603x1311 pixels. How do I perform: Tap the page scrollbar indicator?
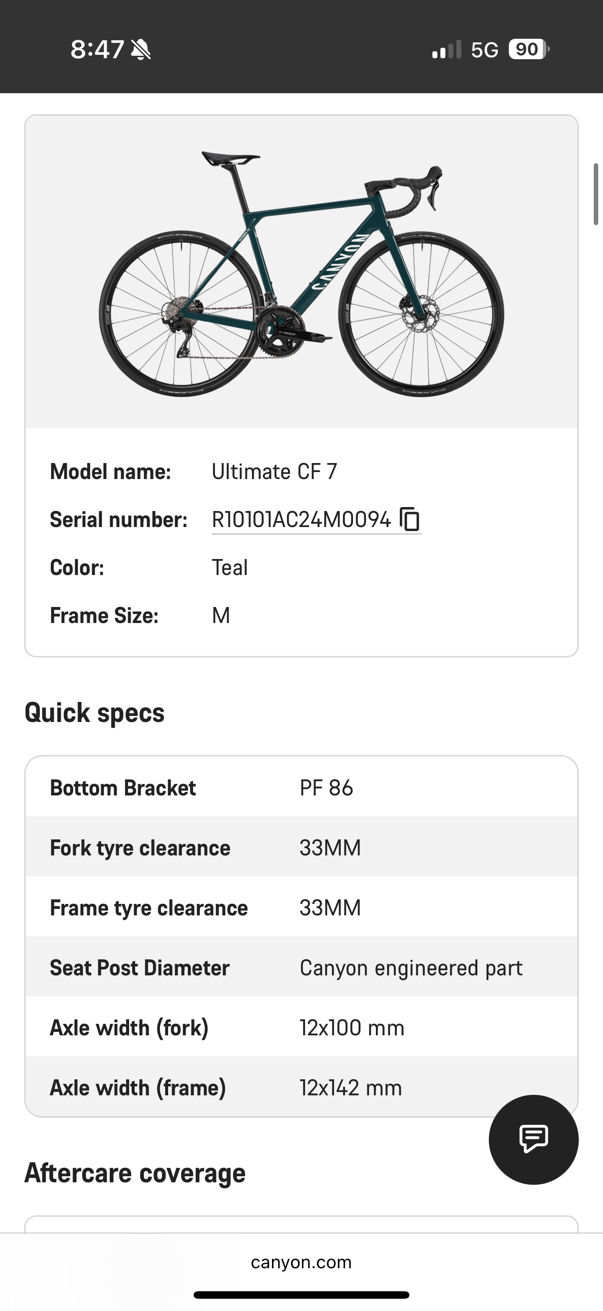(x=596, y=195)
